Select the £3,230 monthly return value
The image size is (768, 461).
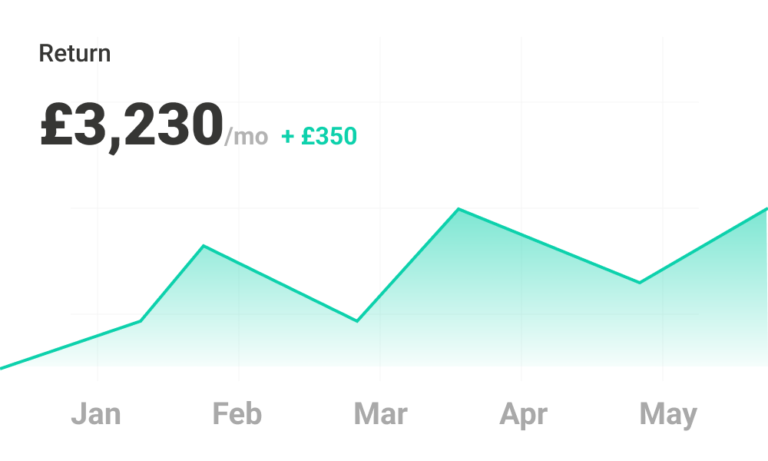click(x=132, y=125)
